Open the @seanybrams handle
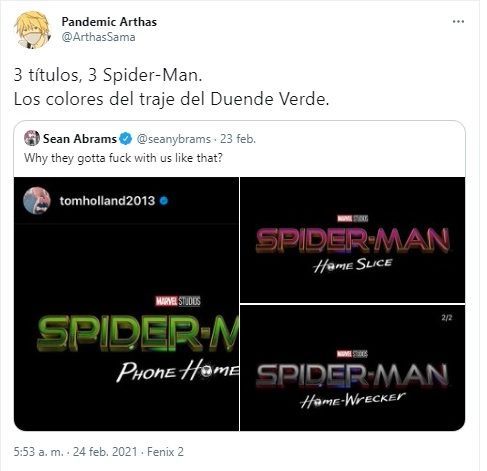Viewport: 487px width, 471px height. [x=173, y=139]
